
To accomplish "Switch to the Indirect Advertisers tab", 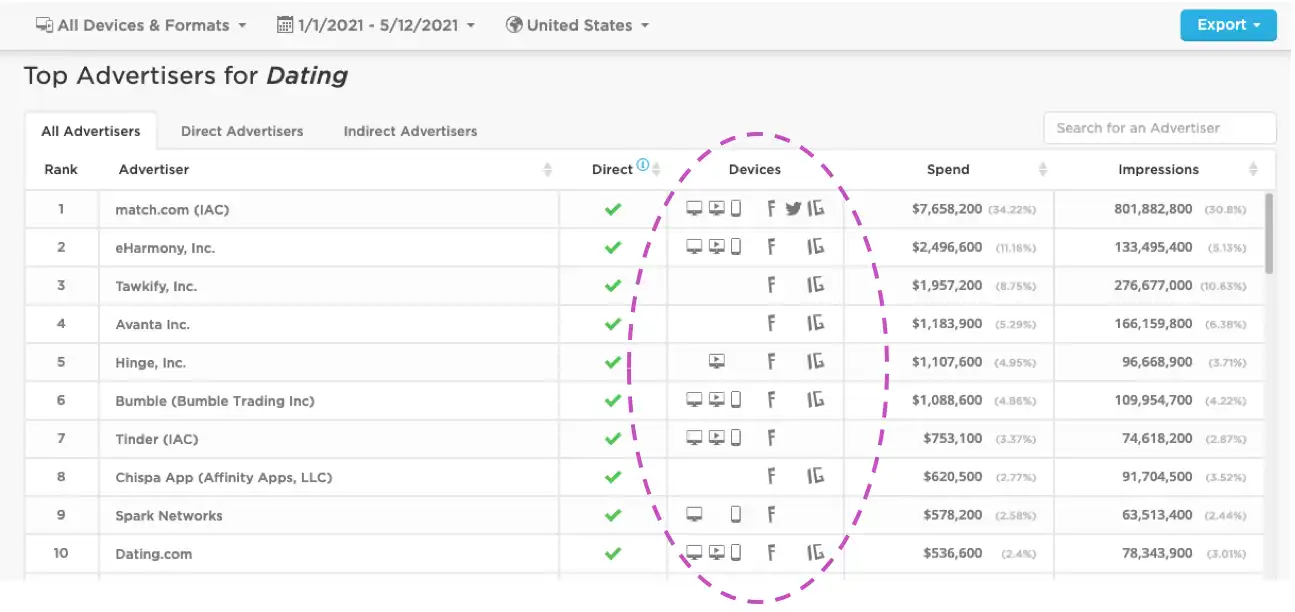I will (410, 131).
